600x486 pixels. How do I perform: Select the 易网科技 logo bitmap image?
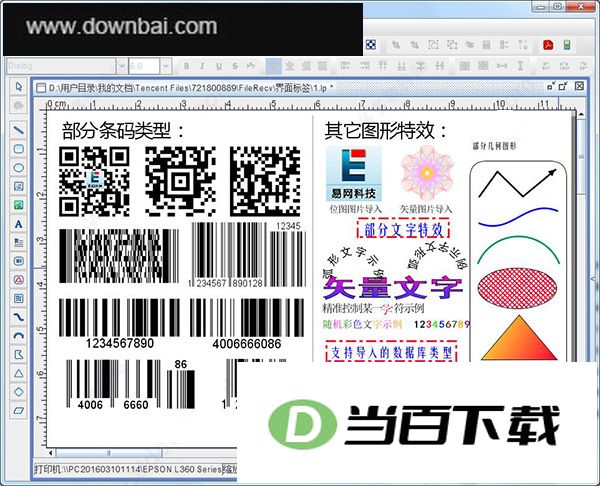coord(353,174)
